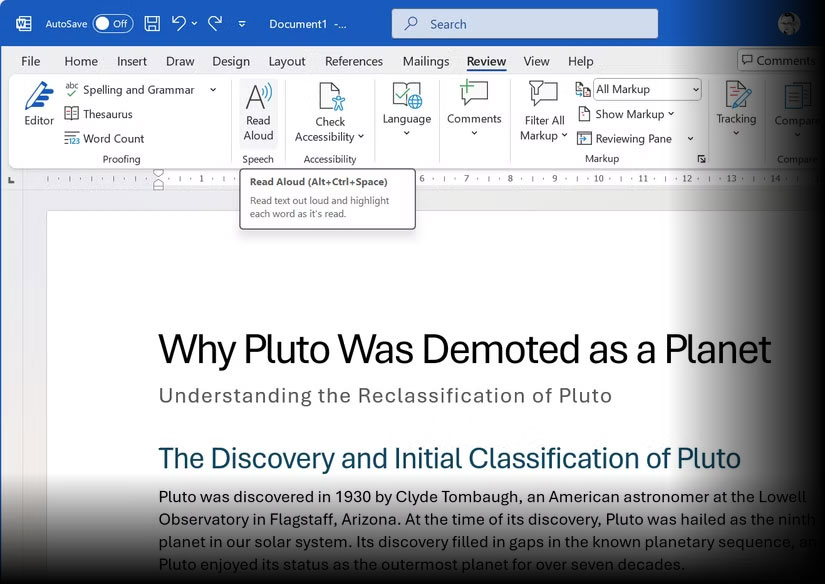Click the Comments button at top right
This screenshot has width=825, height=584.
coord(778,61)
